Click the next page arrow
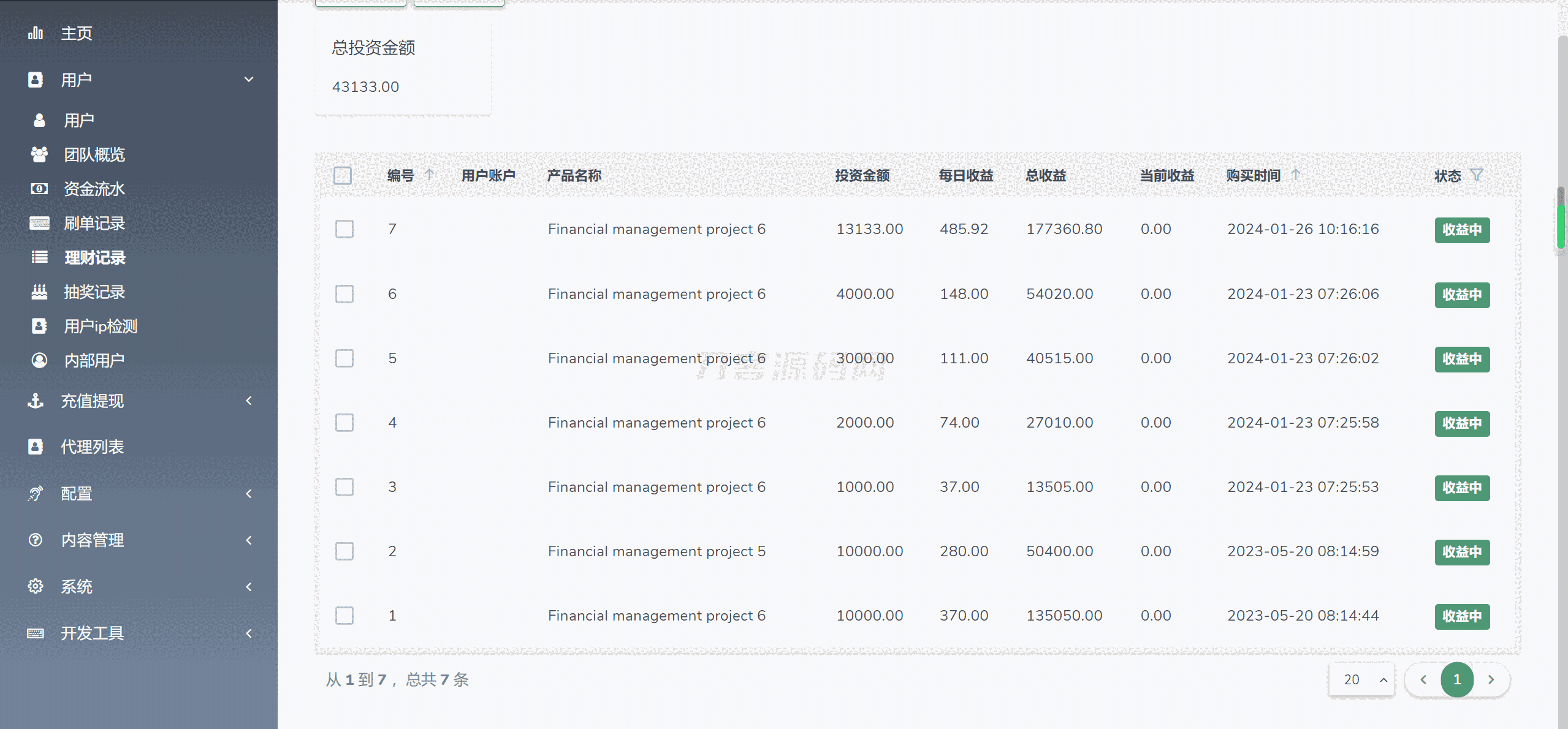Viewport: 1568px width, 729px height. coord(1491,679)
